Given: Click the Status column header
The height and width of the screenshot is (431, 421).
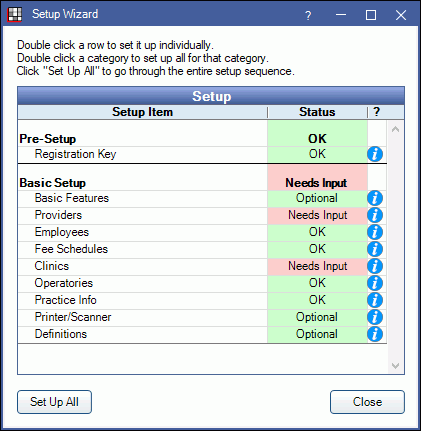Looking at the screenshot, I should click(x=317, y=112).
